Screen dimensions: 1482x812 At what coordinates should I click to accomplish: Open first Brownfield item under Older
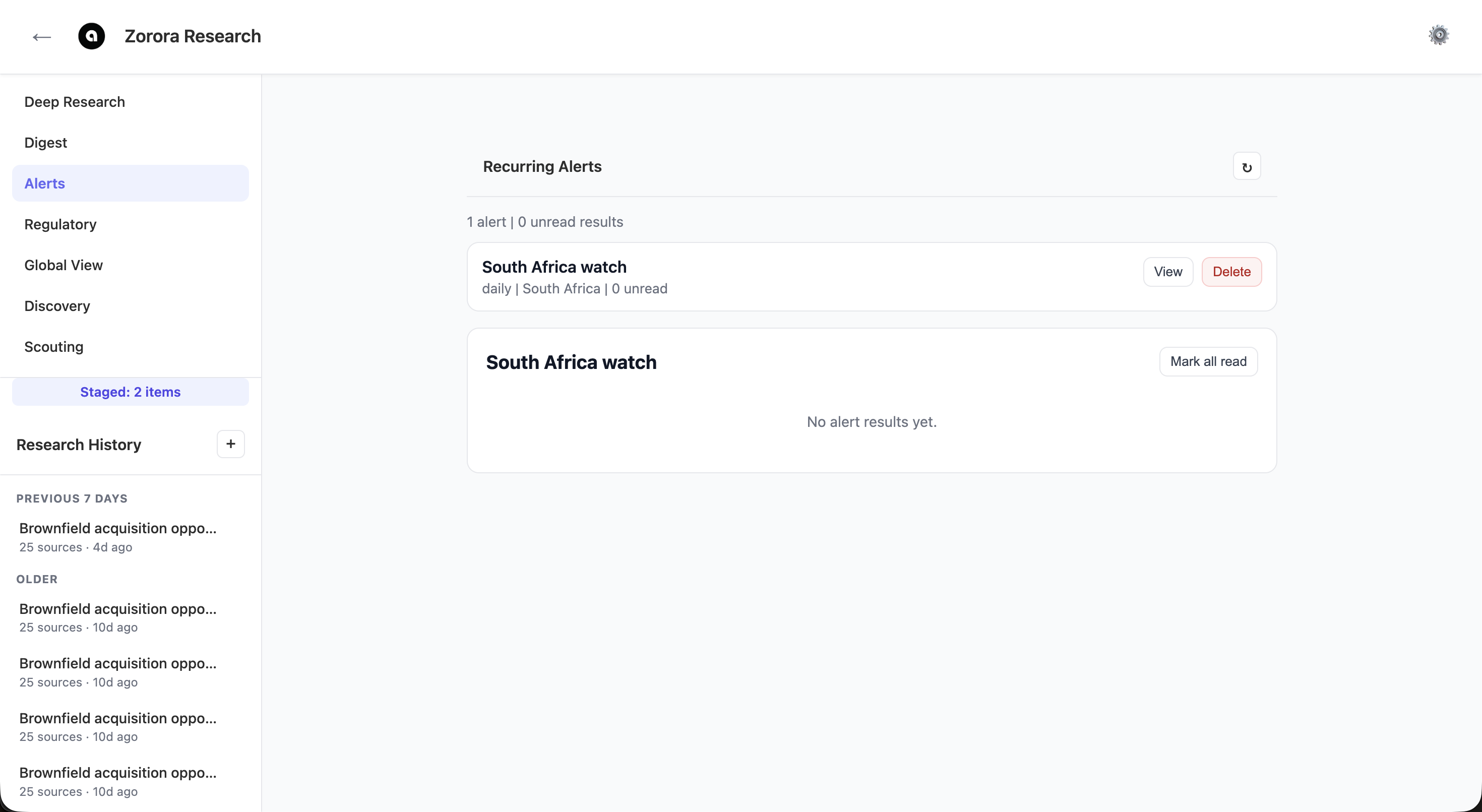pos(118,616)
